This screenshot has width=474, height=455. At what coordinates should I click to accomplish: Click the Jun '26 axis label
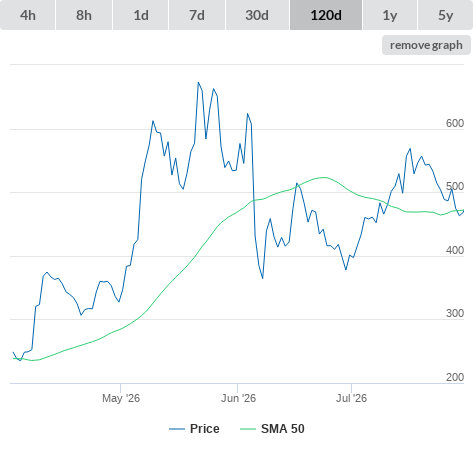pos(238,398)
